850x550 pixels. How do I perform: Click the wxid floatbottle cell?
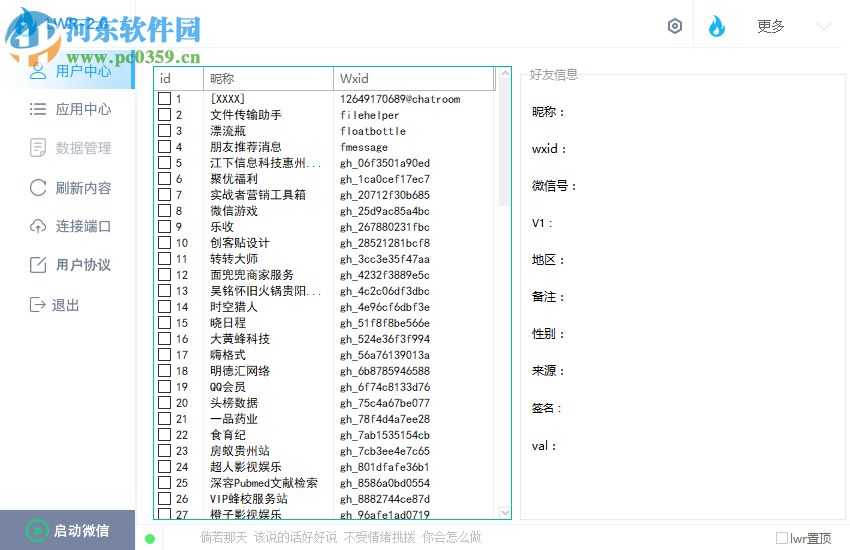point(373,131)
